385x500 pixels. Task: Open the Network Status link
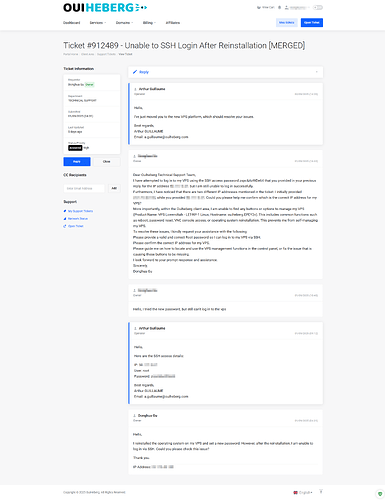tap(78, 219)
